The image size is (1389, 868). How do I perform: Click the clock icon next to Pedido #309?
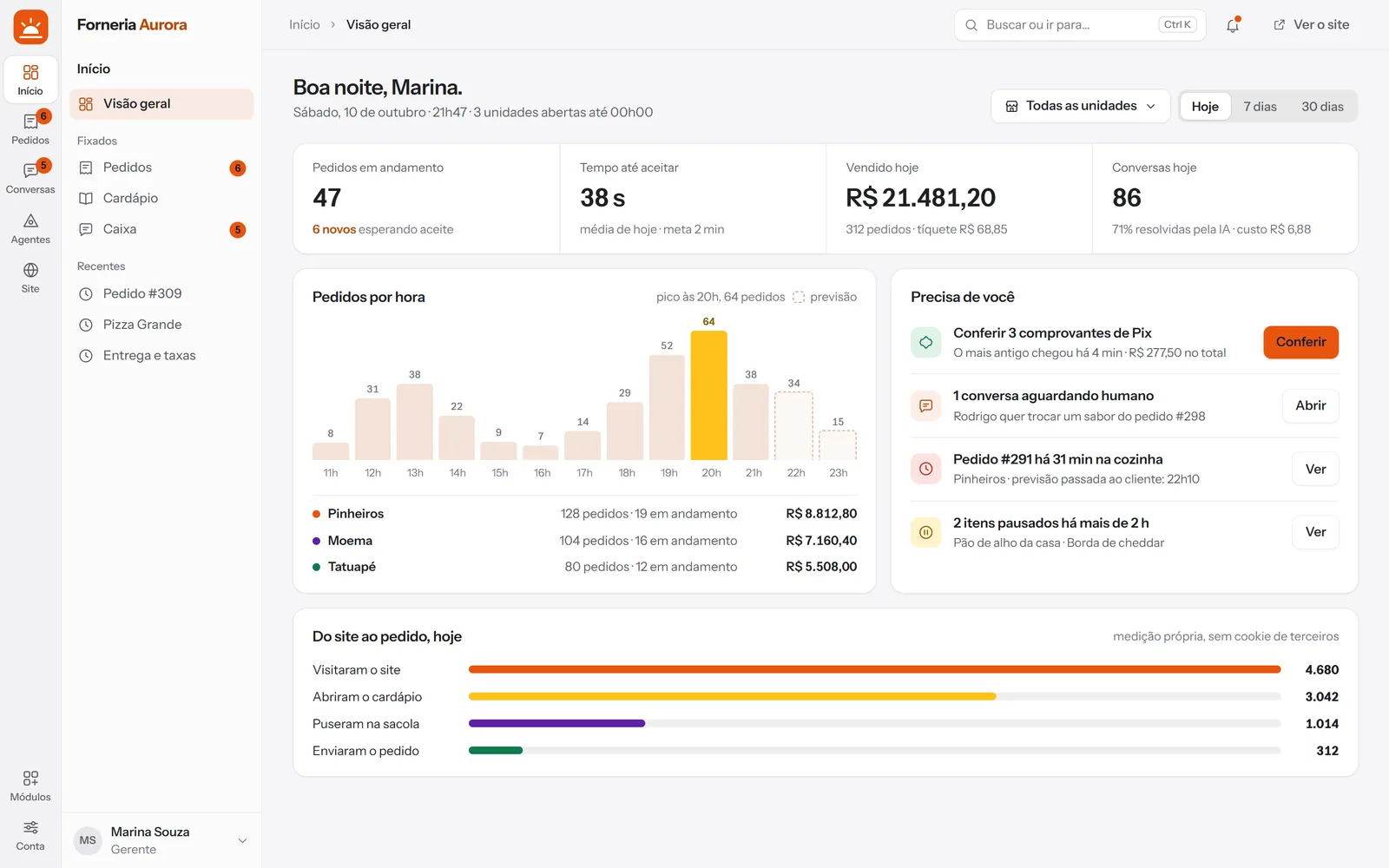tap(86, 294)
